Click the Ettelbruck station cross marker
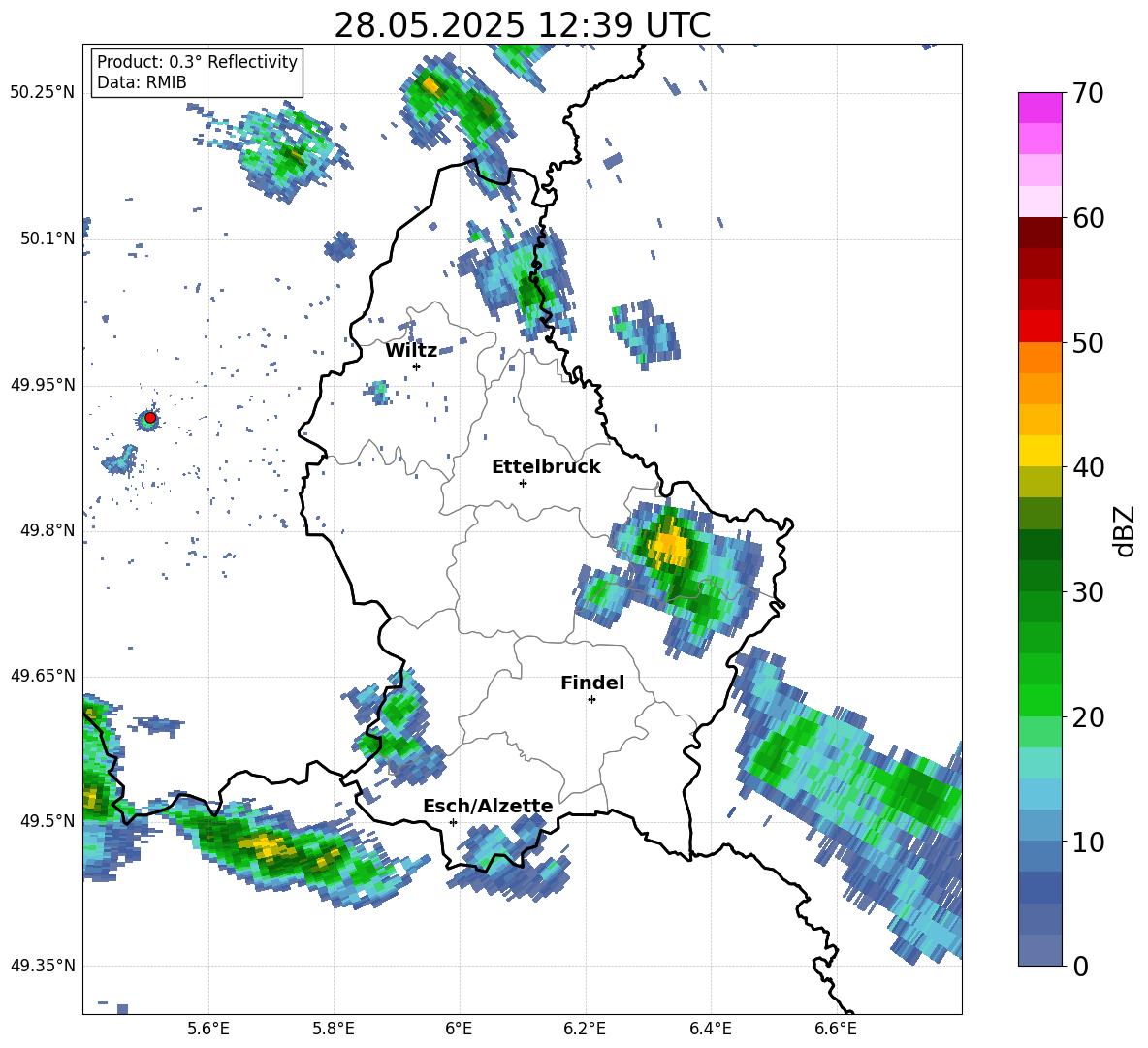Screen dimensions: 1148x1048 pyautogui.click(x=523, y=483)
